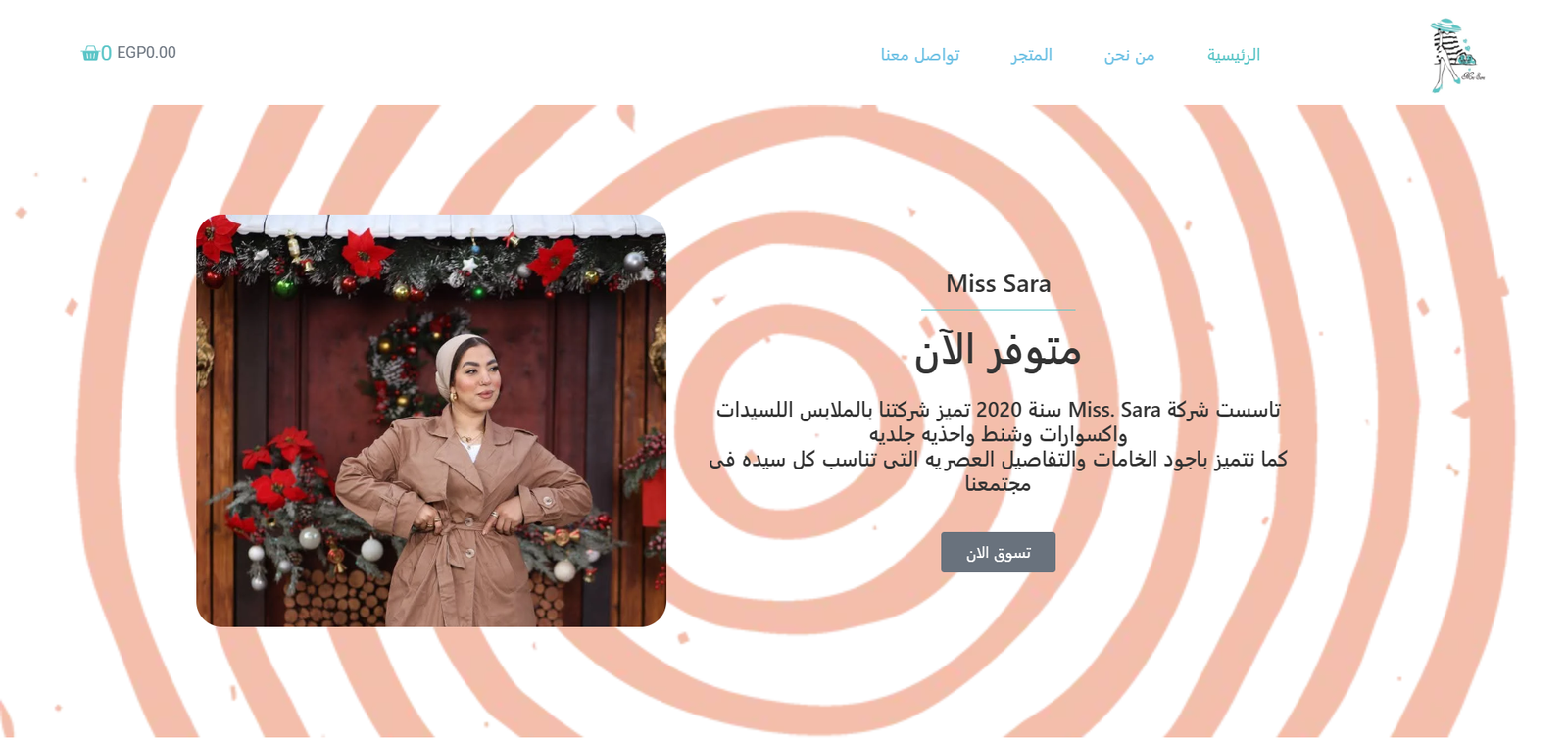Viewport: 1568px width, 740px height.
Task: Open the shopping cart basket icon
Action: point(90,53)
